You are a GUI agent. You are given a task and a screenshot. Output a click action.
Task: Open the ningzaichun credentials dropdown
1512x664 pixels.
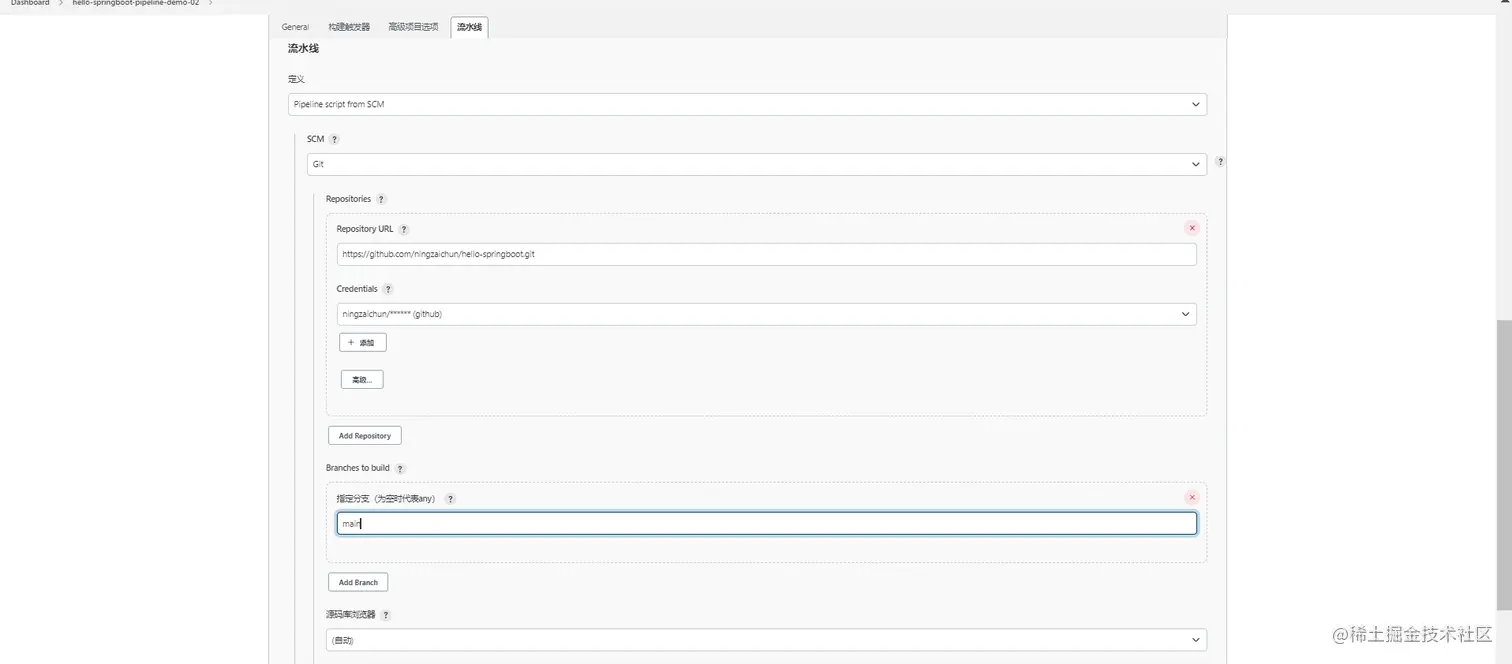pyautogui.click(x=767, y=314)
